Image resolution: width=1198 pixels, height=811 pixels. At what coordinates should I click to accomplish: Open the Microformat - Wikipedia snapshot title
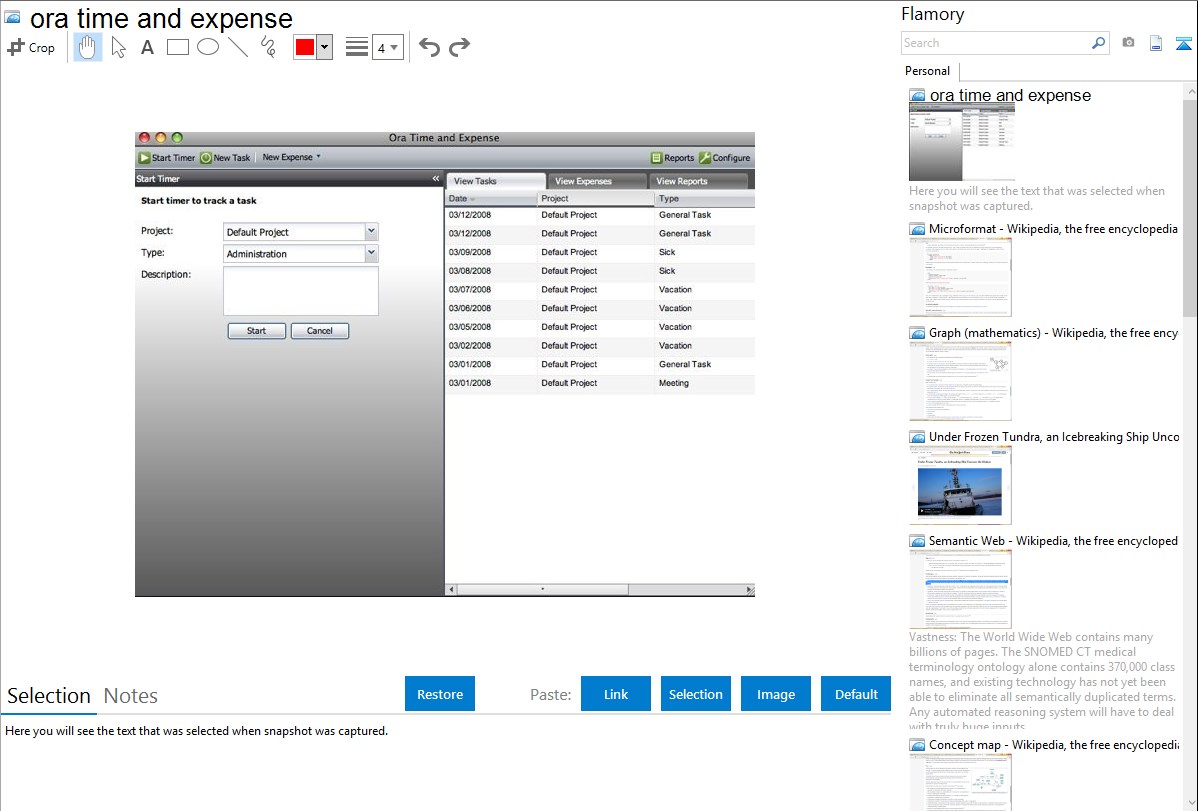coord(1053,229)
